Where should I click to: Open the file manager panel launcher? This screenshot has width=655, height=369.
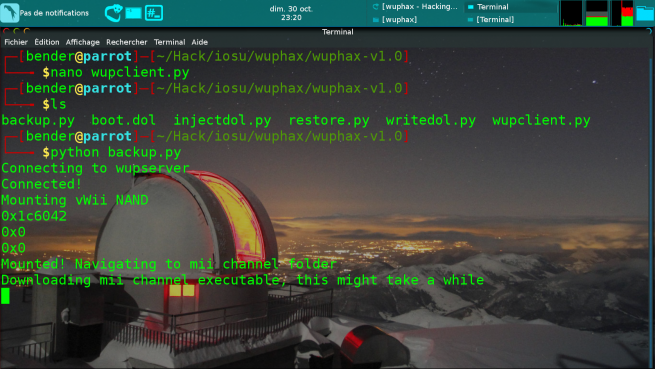coord(133,13)
